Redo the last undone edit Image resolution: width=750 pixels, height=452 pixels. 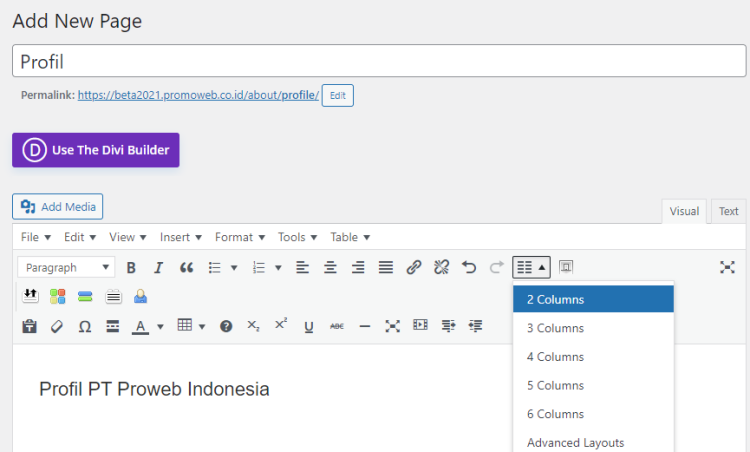click(x=497, y=267)
